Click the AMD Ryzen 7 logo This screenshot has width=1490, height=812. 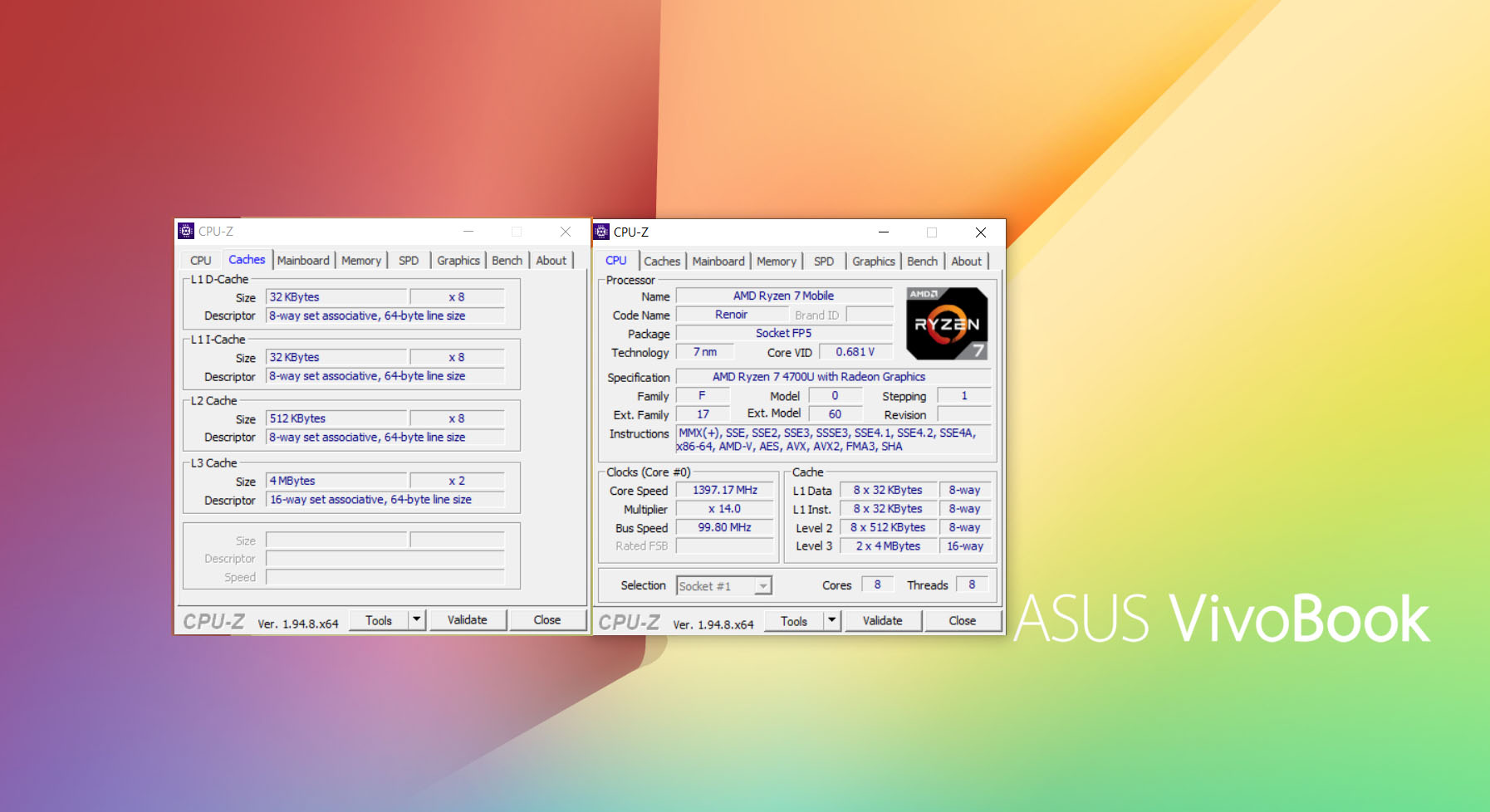[x=947, y=324]
